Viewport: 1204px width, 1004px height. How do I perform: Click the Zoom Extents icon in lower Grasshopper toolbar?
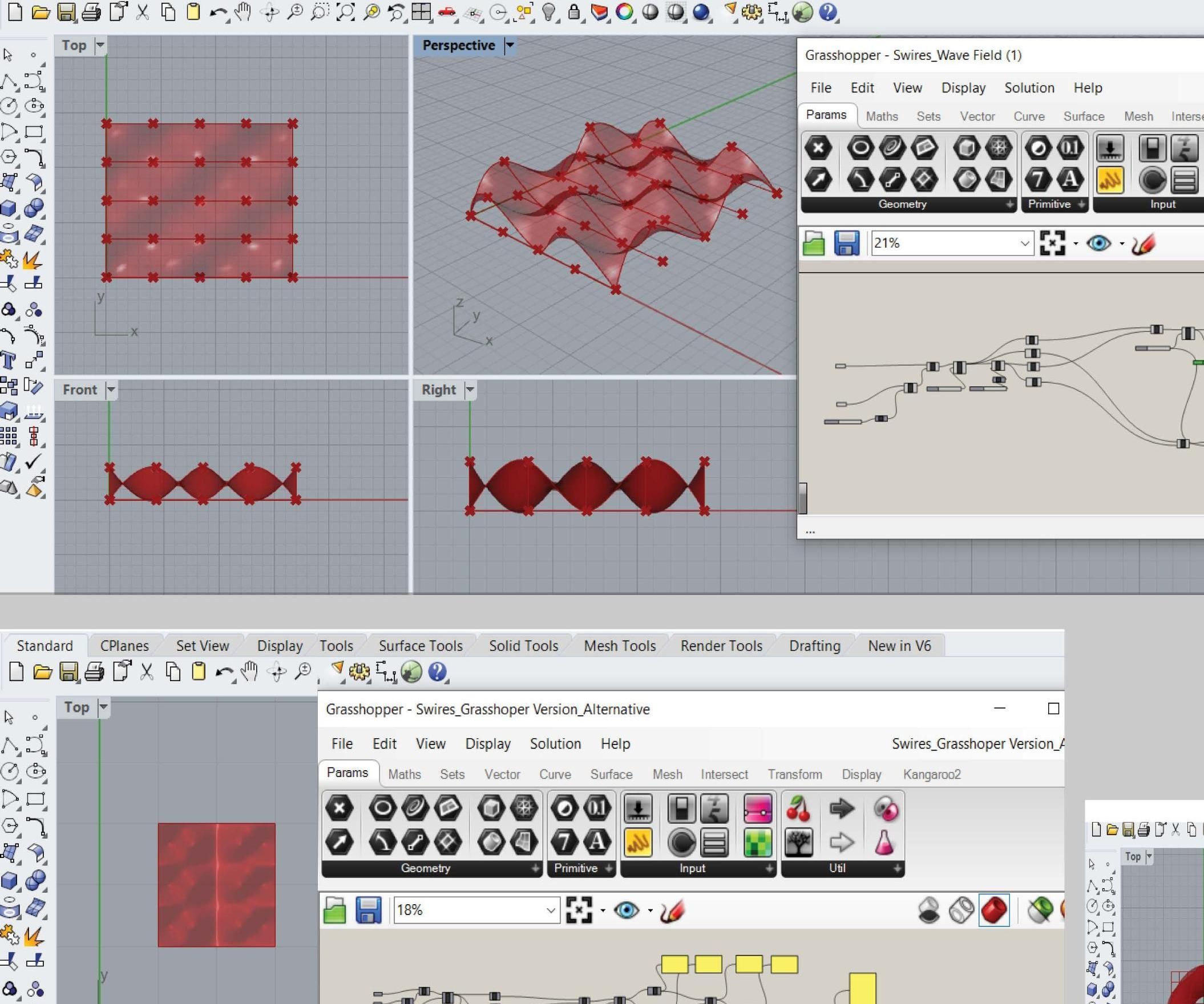[579, 910]
